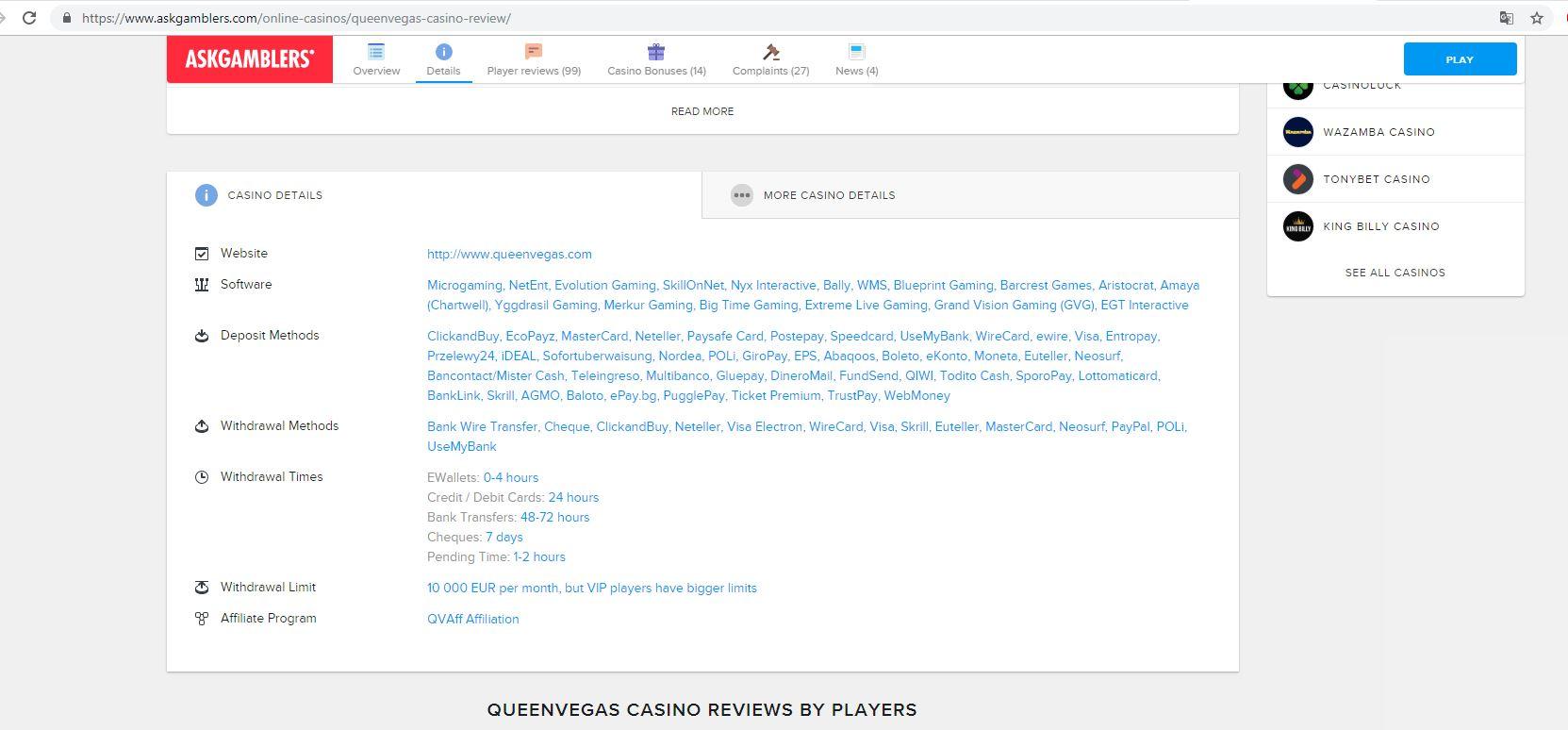This screenshot has width=1568, height=730.
Task: Click SEE ALL CASINOS link
Action: 1395,273
